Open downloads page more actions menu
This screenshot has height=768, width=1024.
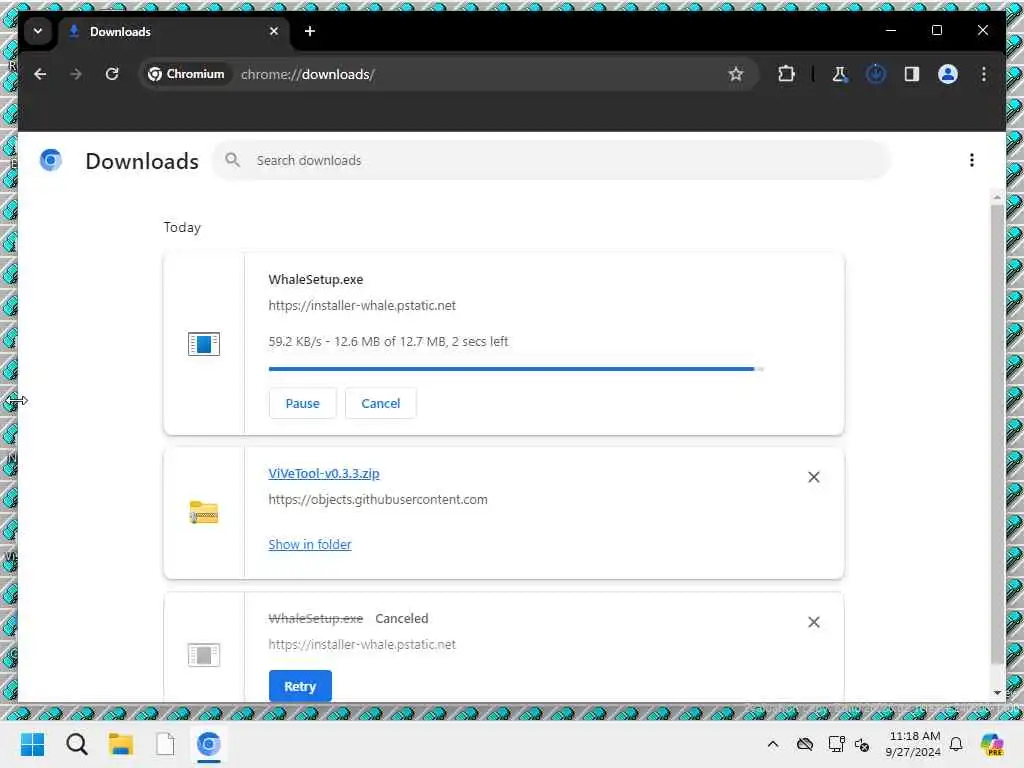pos(972,160)
